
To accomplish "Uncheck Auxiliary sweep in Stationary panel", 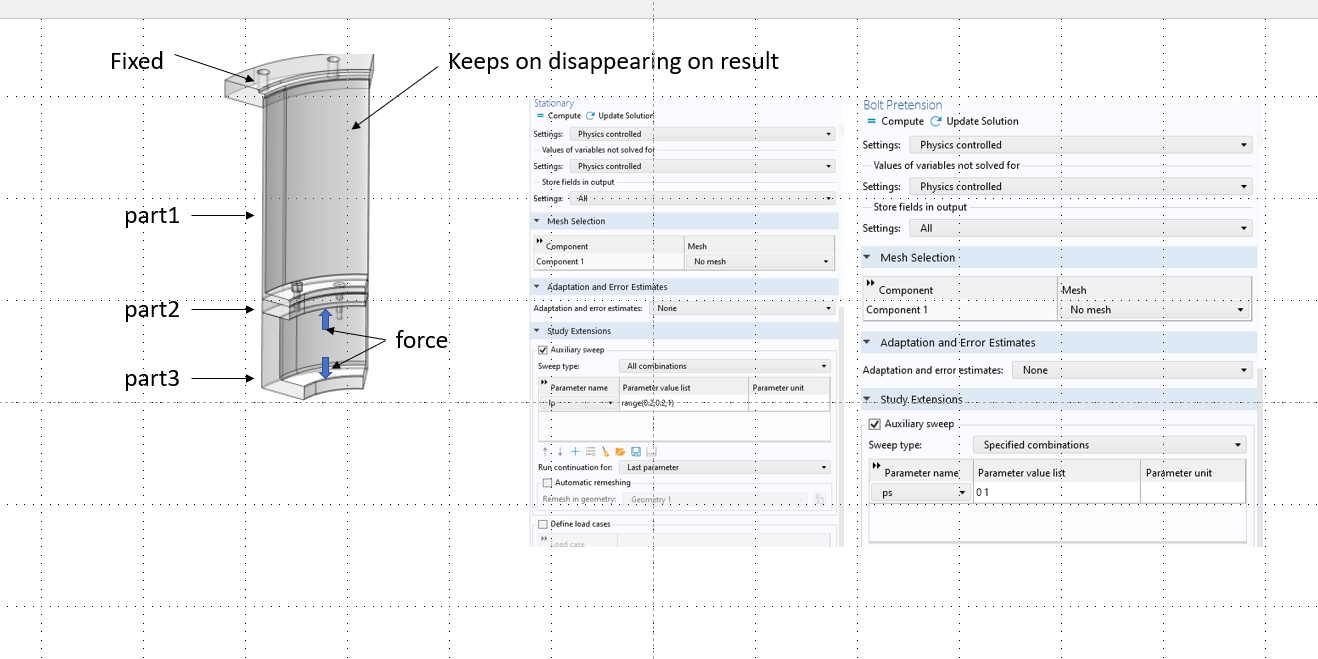I will pos(543,350).
